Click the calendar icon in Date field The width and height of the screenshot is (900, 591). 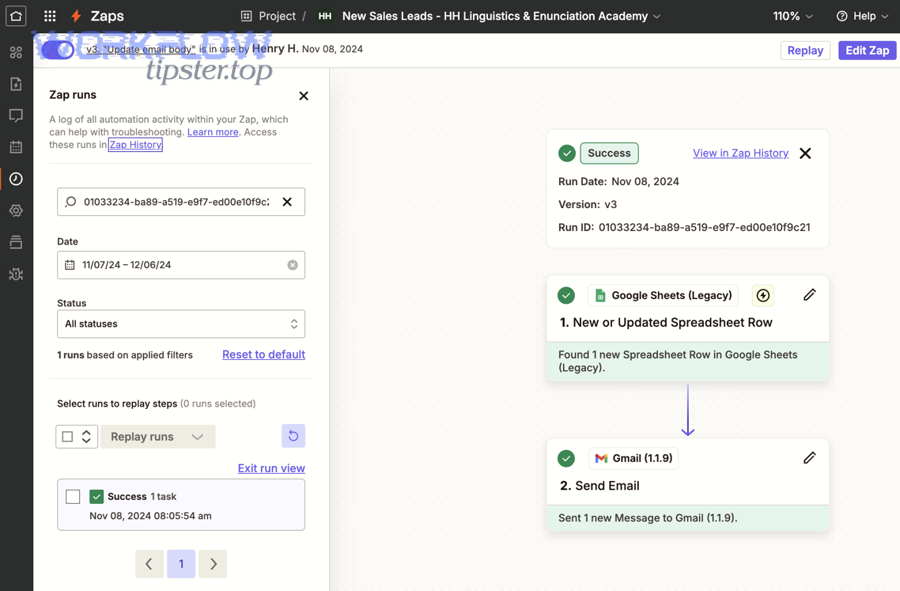[70, 265]
